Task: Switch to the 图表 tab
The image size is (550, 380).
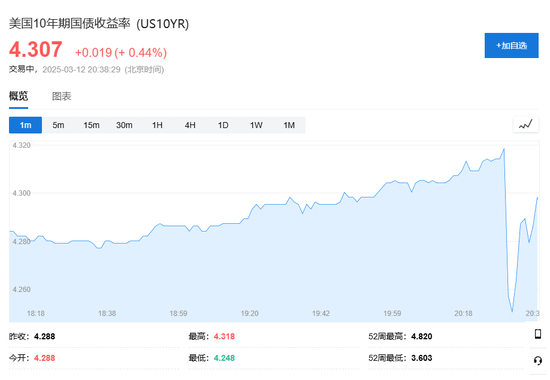Action: point(61,96)
